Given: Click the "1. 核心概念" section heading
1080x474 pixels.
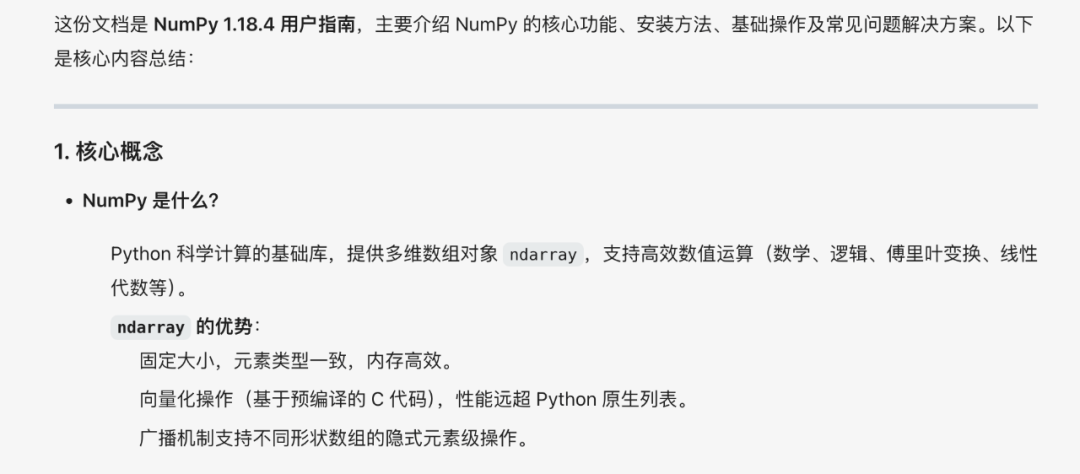Looking at the screenshot, I should [x=108, y=152].
